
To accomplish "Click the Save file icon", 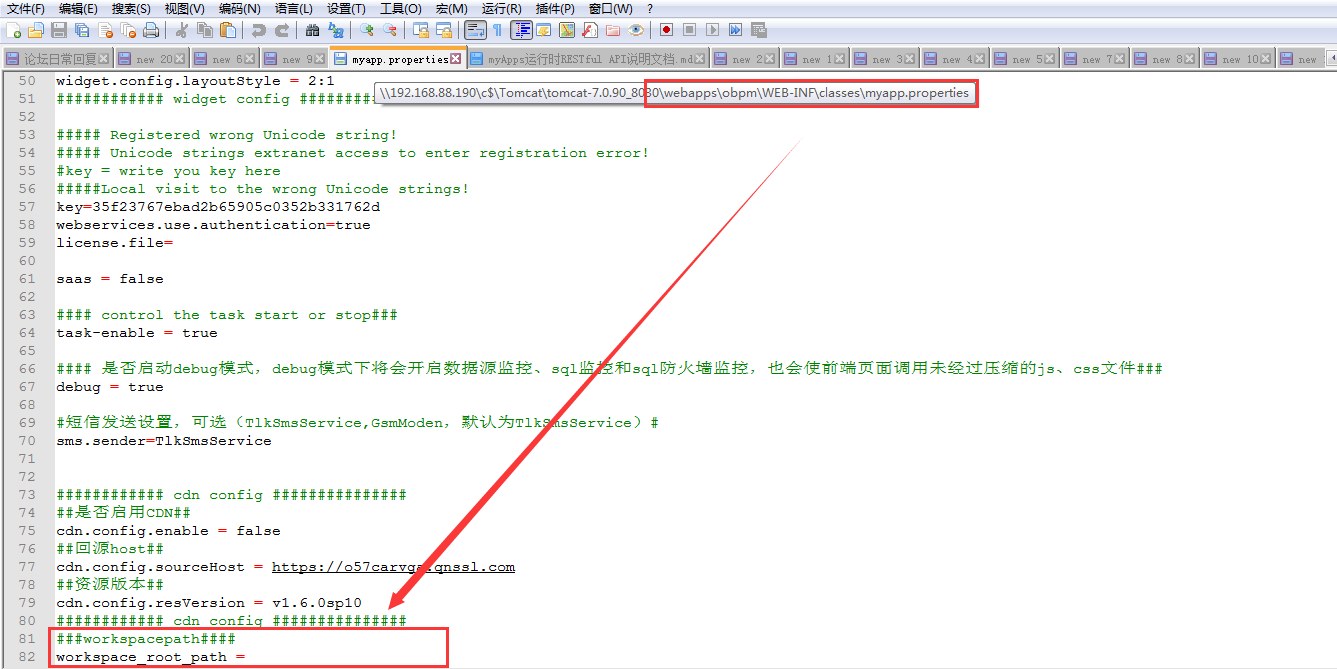I will [59, 30].
